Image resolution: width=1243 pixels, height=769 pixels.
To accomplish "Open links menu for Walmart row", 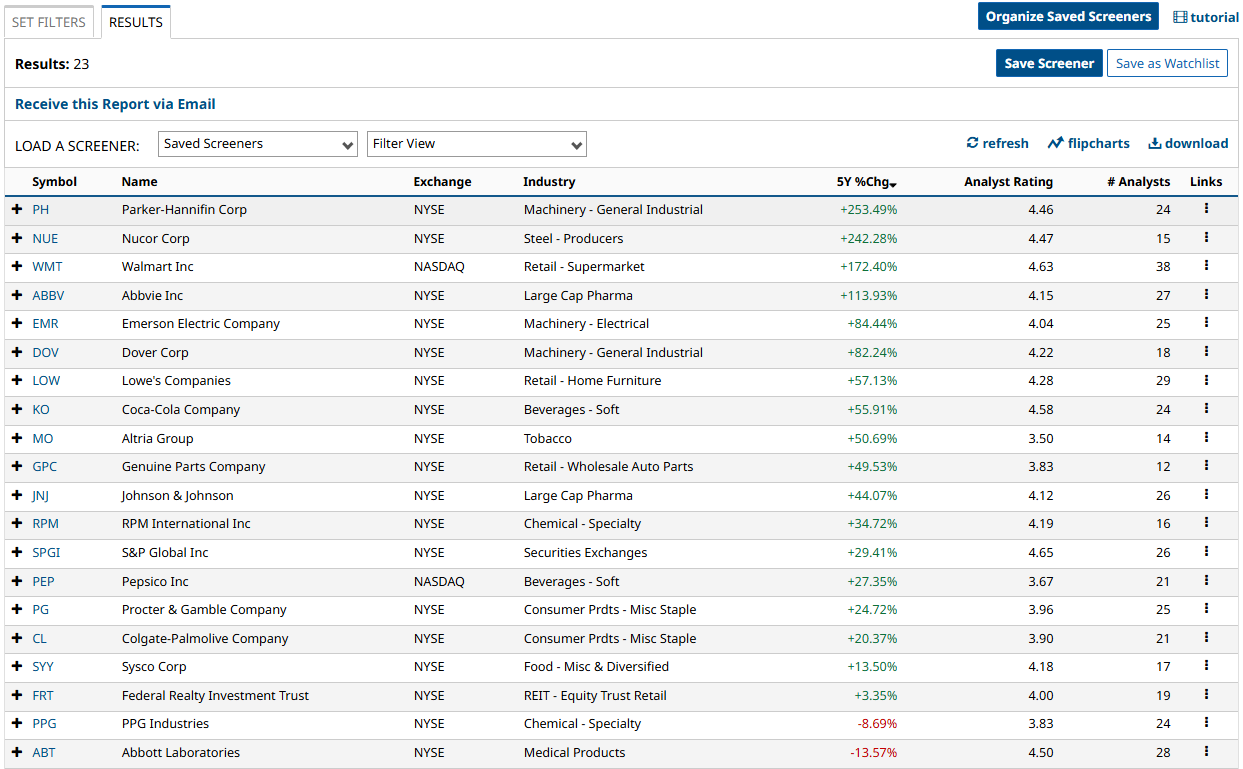I will pos(1206,266).
